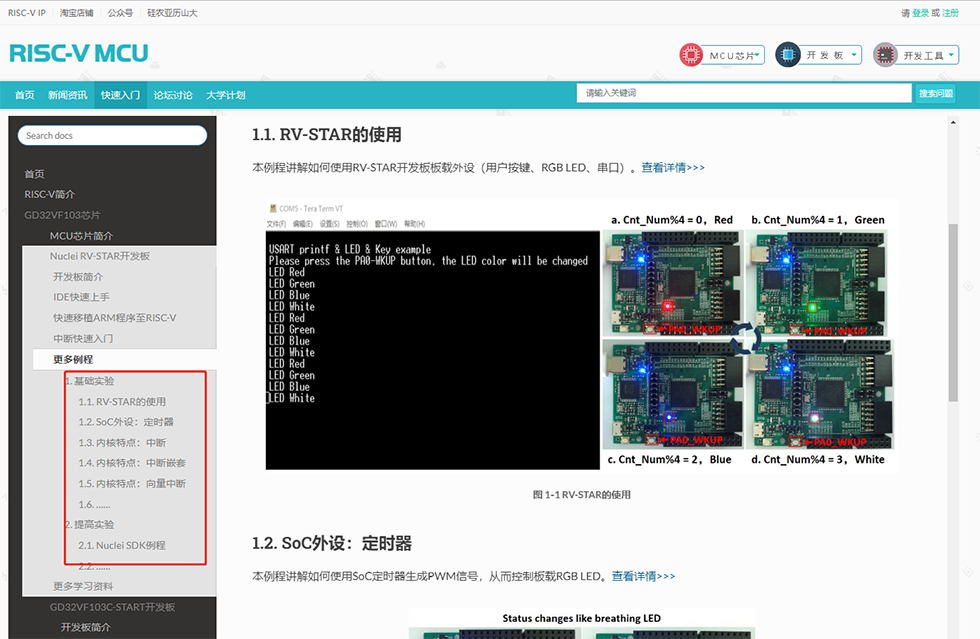Click the Red LED board photo
Viewport: 980px width, 639px height.
click(x=672, y=283)
